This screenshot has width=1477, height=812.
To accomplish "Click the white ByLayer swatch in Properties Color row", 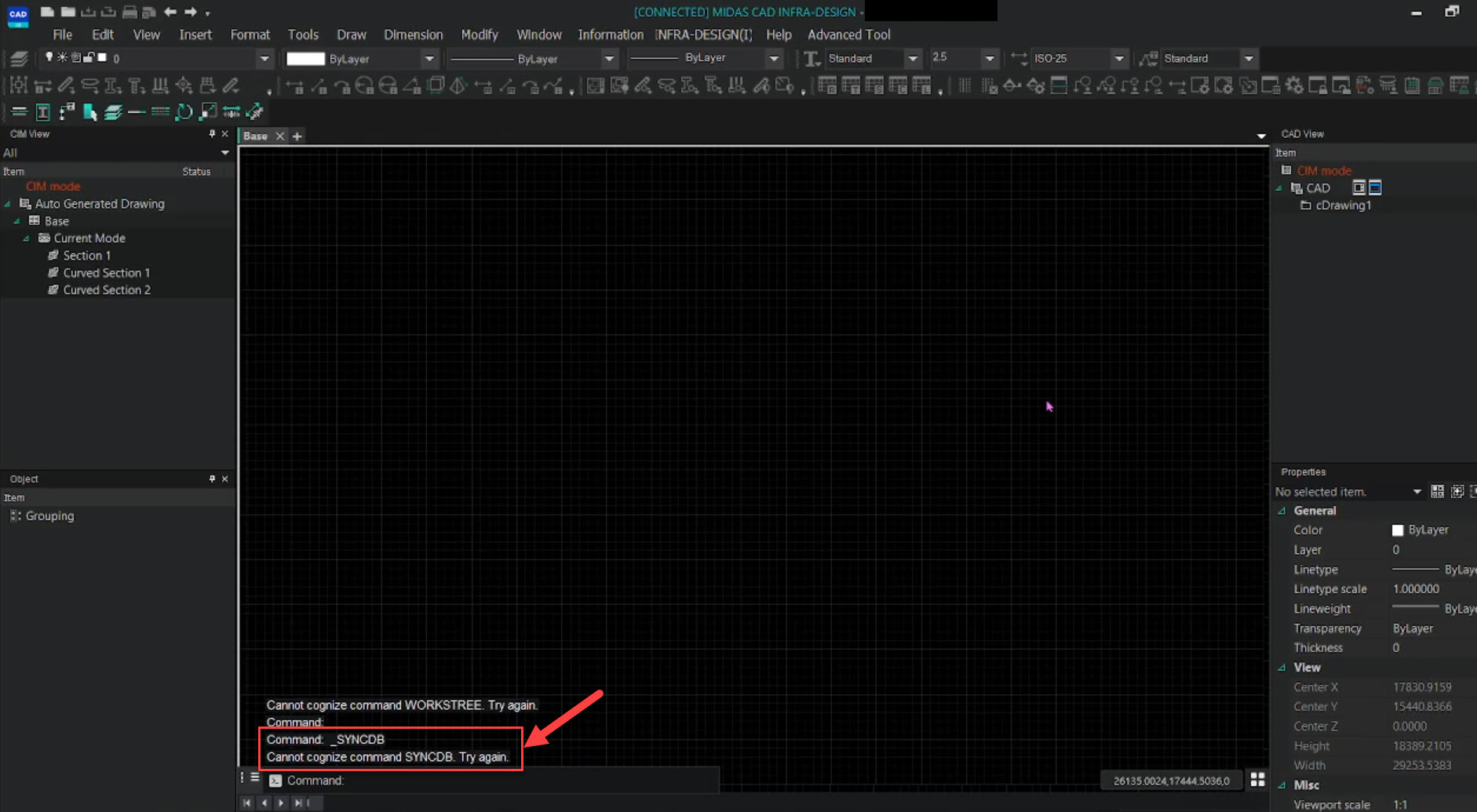I will pyautogui.click(x=1397, y=530).
